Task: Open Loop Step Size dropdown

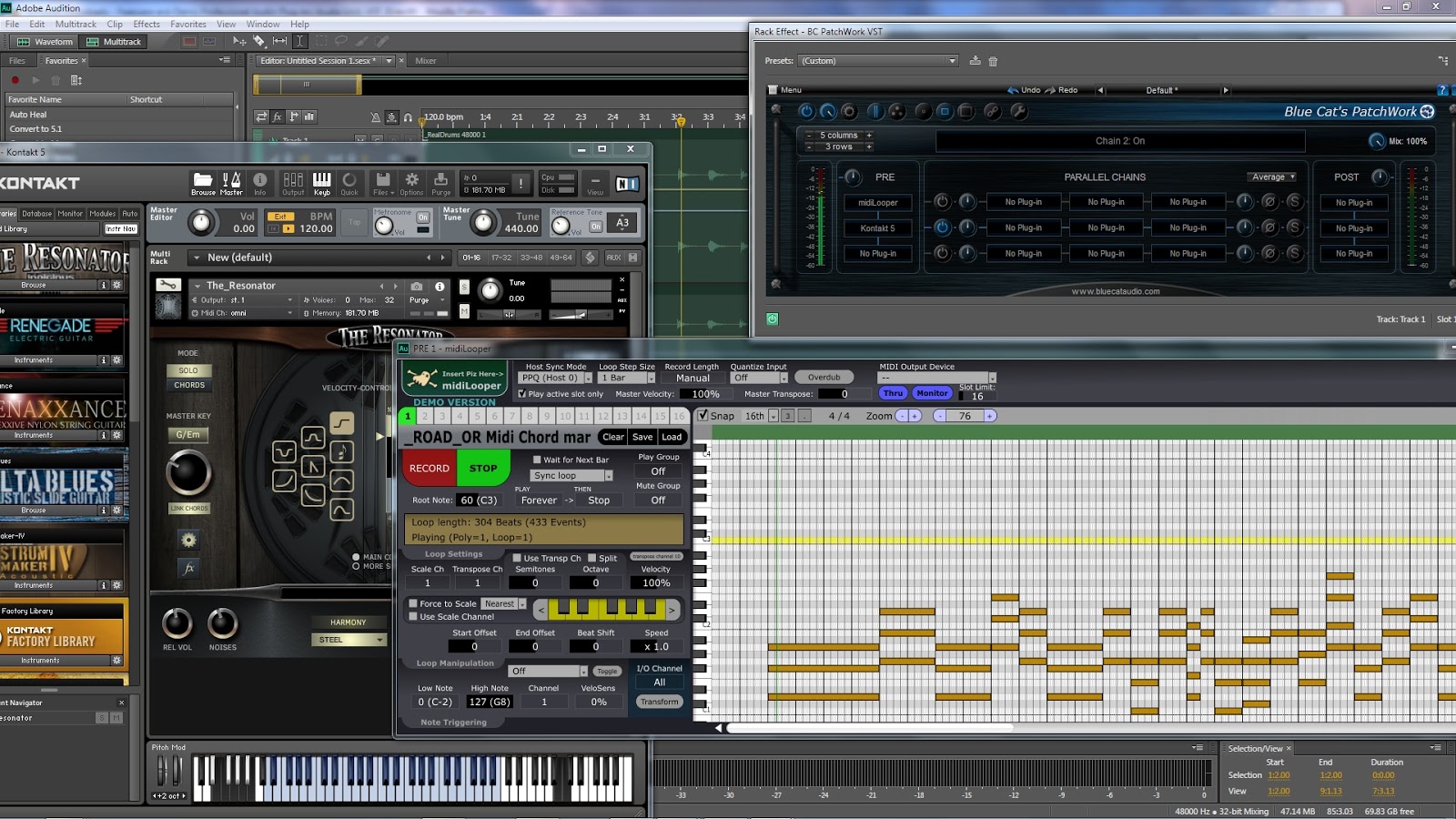Action: point(627,378)
